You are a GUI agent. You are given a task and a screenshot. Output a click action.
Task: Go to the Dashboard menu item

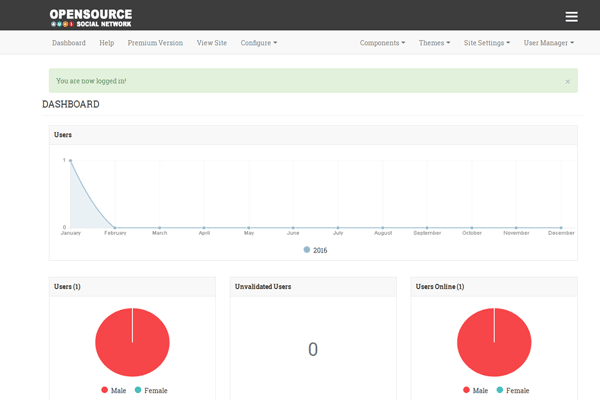(x=69, y=43)
